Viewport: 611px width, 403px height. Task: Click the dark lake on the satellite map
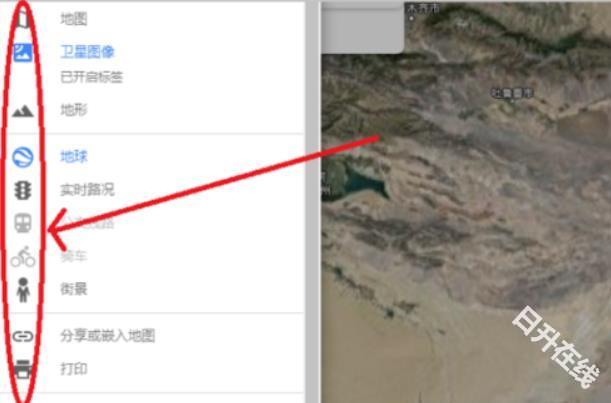click(x=364, y=183)
